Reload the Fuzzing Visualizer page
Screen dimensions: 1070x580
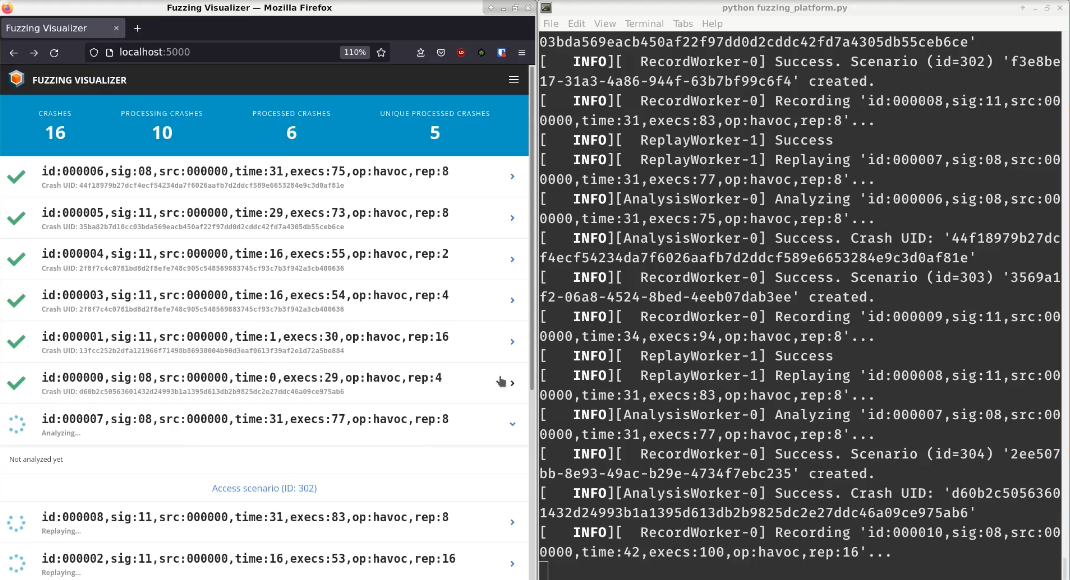[x=54, y=53]
